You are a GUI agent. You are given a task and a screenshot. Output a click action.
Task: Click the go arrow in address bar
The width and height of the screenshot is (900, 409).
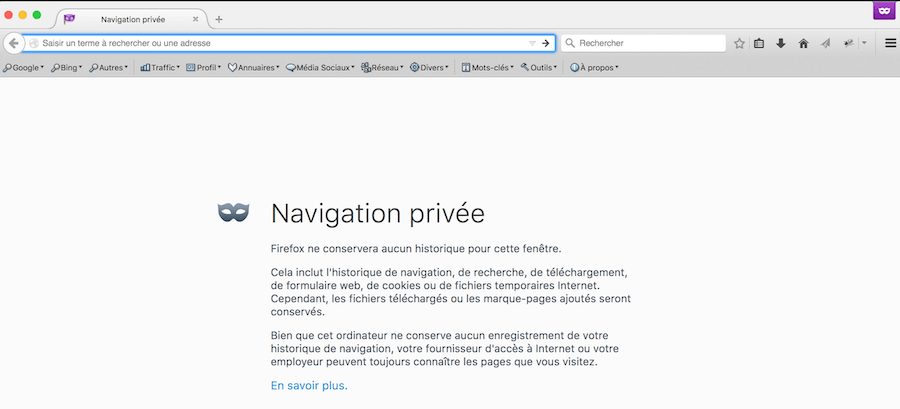coord(546,43)
